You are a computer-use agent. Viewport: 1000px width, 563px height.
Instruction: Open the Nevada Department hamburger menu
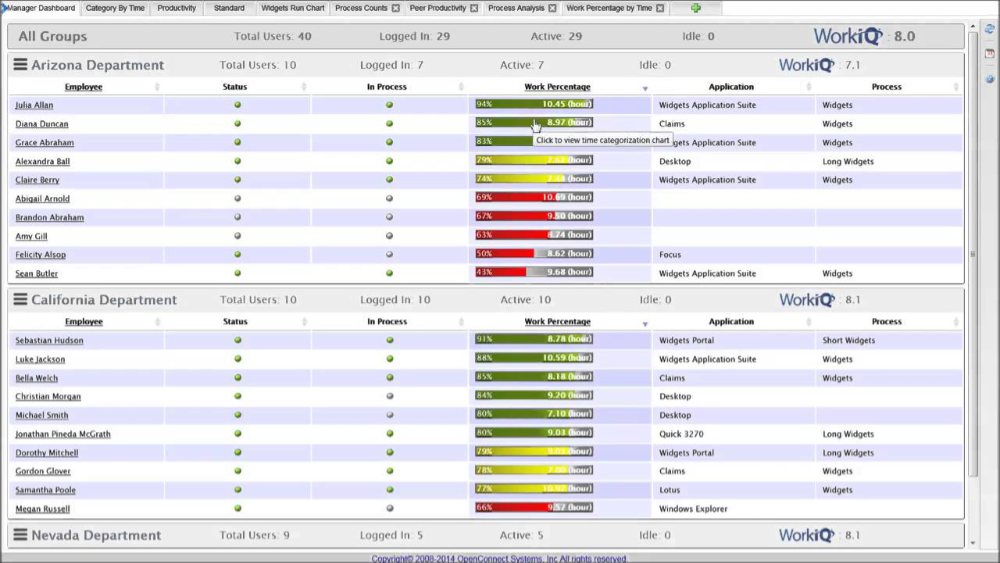coord(20,534)
